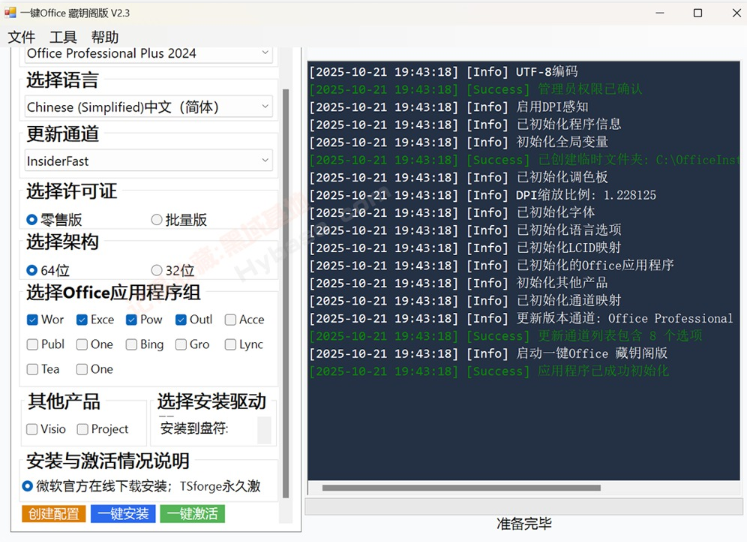
Task: Check the Visio product checkbox
Action: pyautogui.click(x=32, y=429)
